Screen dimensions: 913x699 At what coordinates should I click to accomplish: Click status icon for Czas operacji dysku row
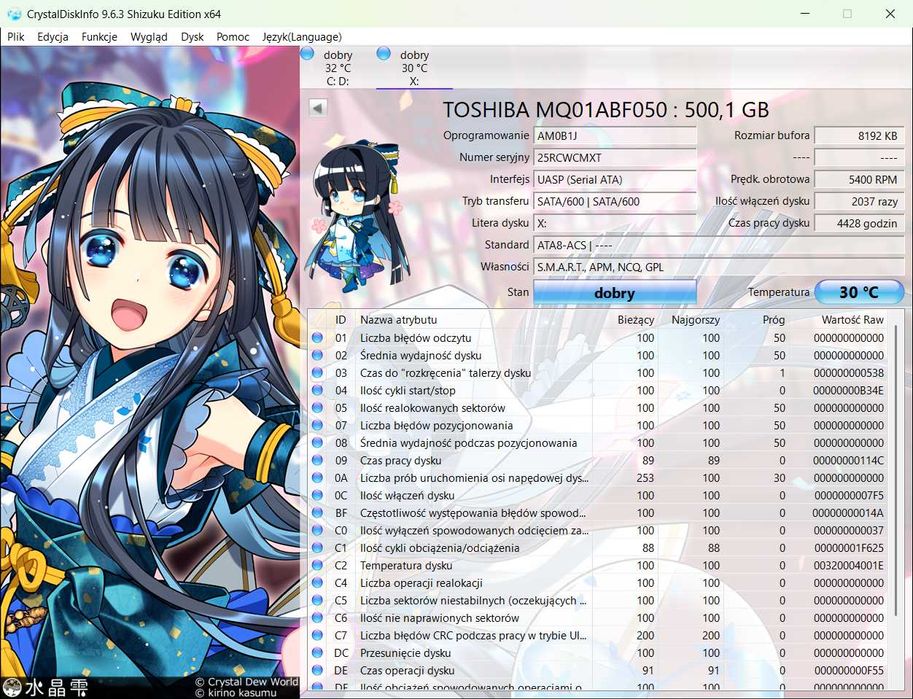point(317,669)
